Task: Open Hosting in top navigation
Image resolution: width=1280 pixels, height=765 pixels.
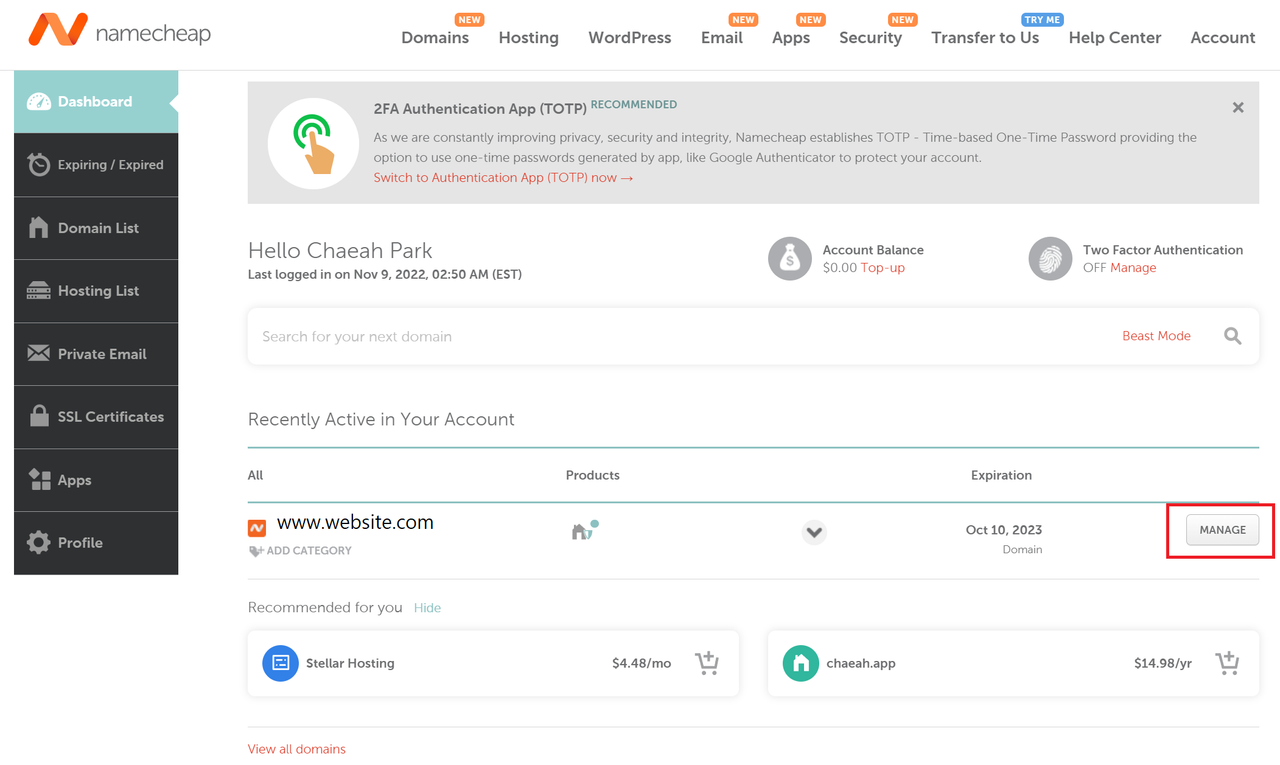Action: pyautogui.click(x=529, y=37)
